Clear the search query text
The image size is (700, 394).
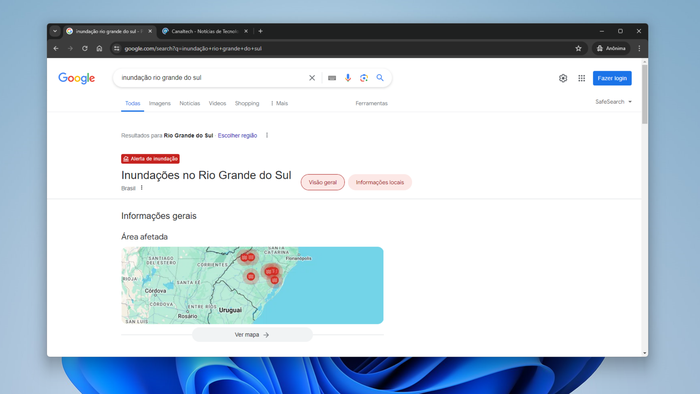(x=312, y=78)
